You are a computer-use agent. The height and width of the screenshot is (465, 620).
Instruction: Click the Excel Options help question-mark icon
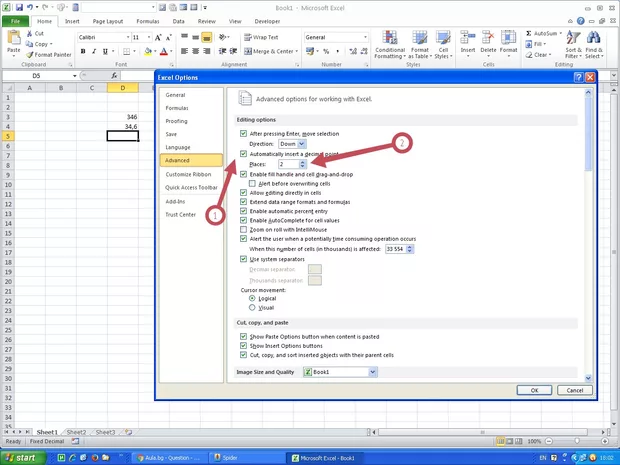click(x=578, y=77)
